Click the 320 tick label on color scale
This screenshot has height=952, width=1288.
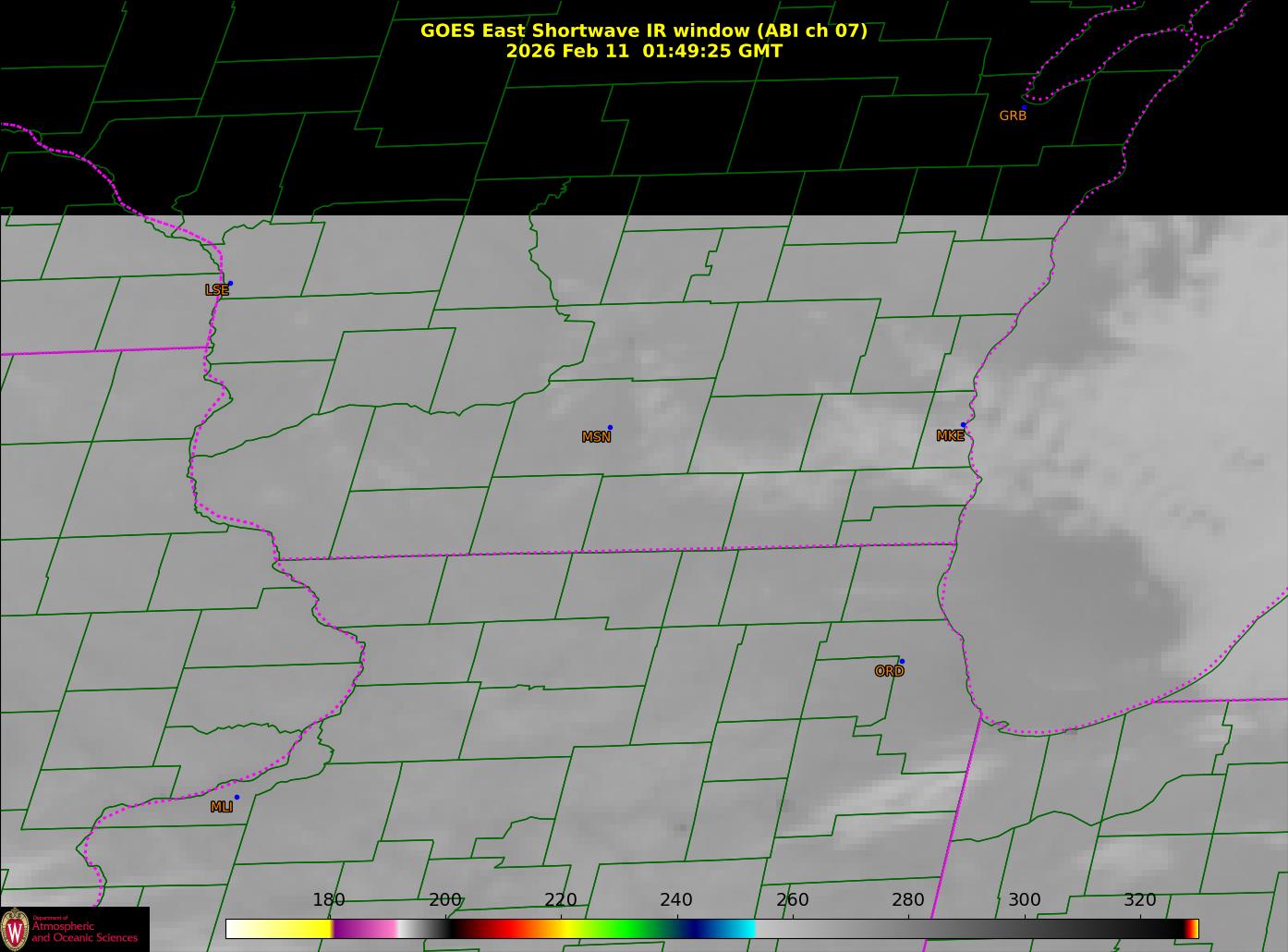[x=1139, y=900]
